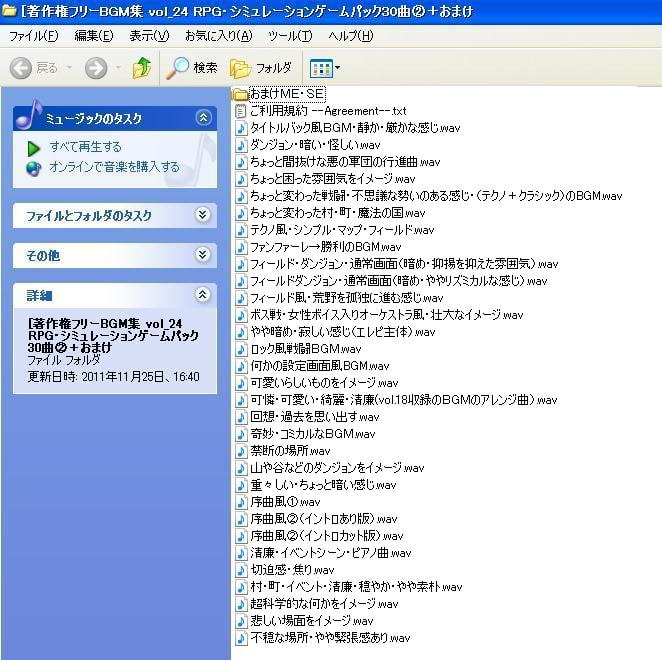This screenshot has height=660, width=662.
Task: Select icon of 奇妙・コミカルなBGM.wav
Action: pos(241,434)
